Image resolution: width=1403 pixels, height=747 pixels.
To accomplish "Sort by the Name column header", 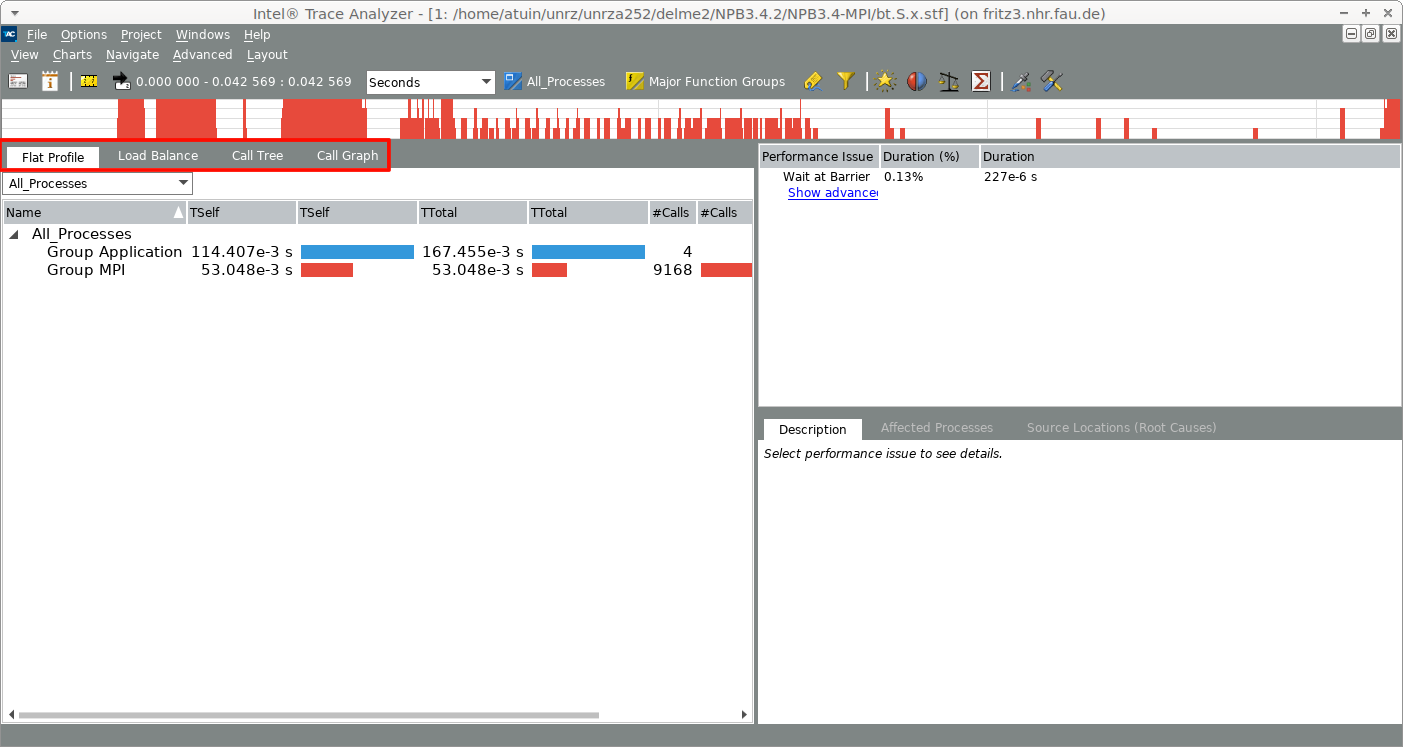I will point(95,212).
